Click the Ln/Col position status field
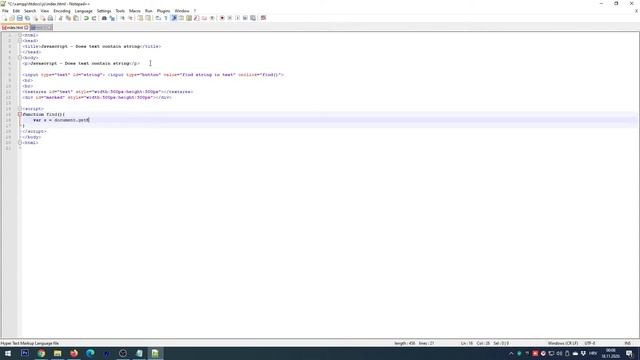Image resolution: width=640 pixels, height=360 pixels. (x=484, y=343)
